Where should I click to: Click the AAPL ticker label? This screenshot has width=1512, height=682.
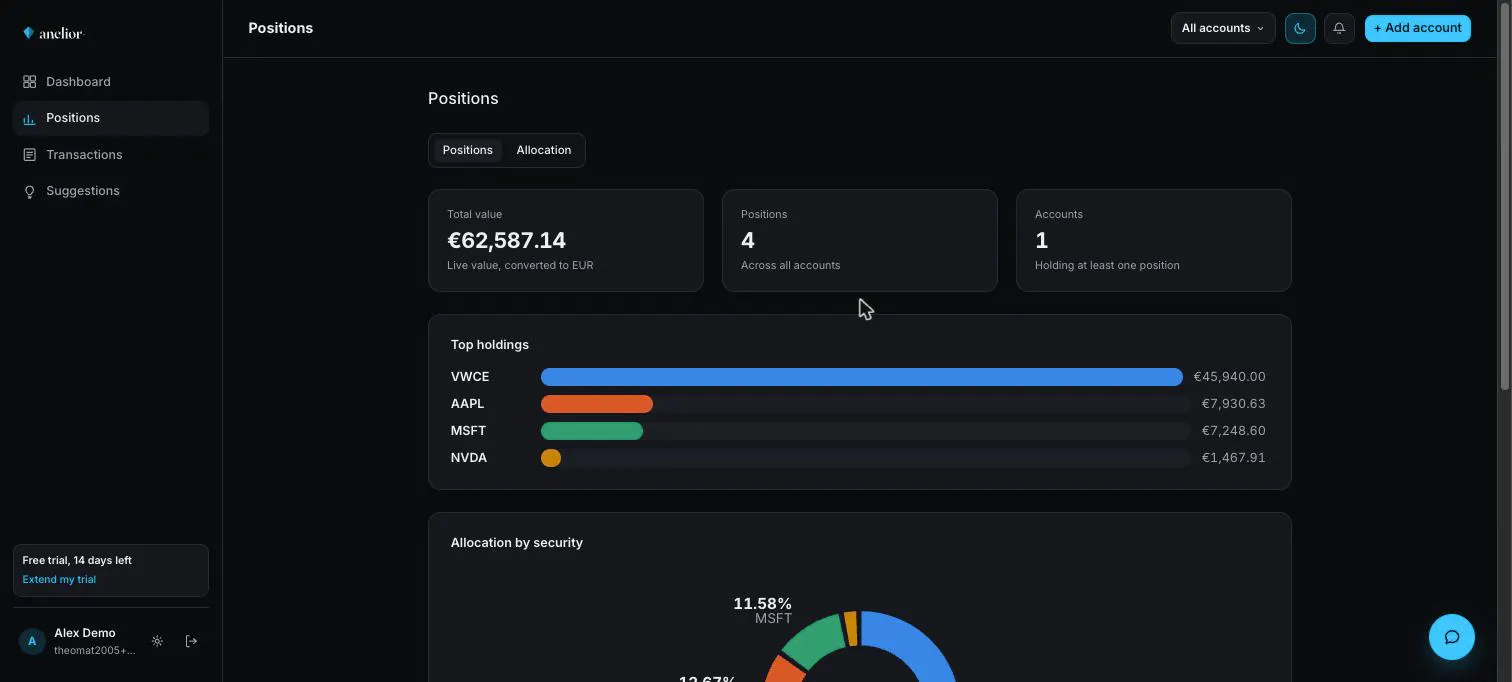[467, 404]
